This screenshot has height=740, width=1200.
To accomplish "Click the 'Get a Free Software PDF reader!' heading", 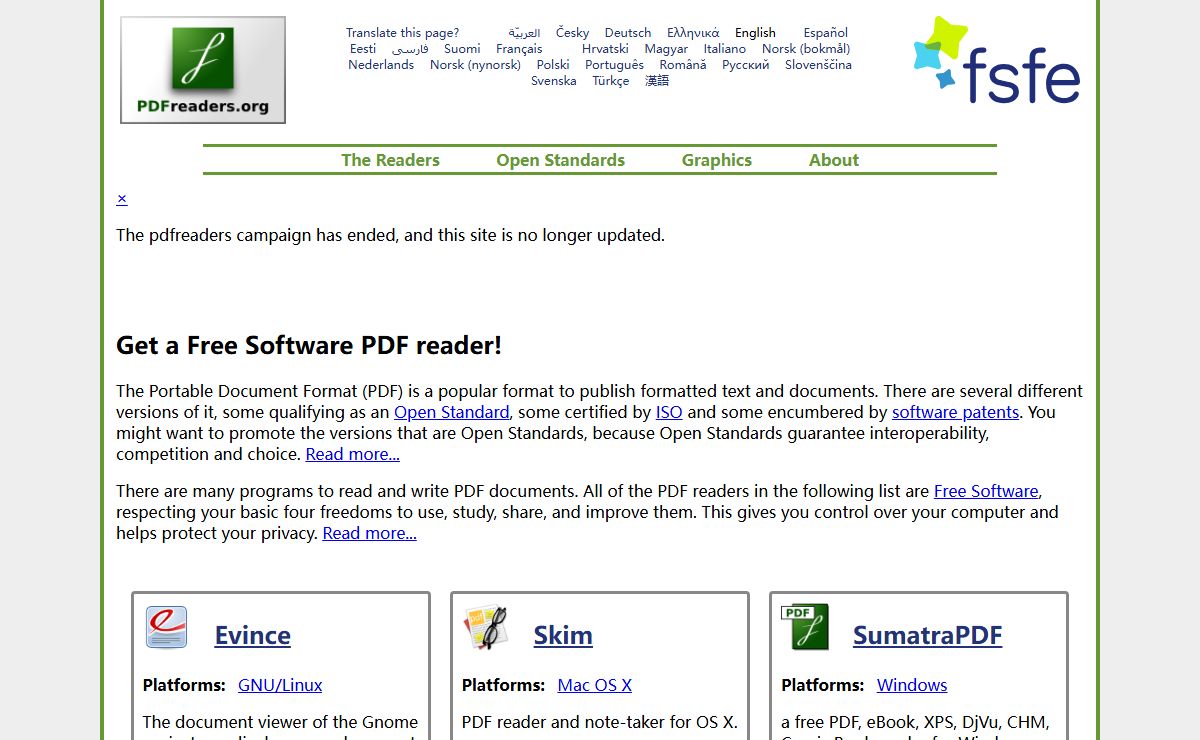I will click(x=309, y=346).
